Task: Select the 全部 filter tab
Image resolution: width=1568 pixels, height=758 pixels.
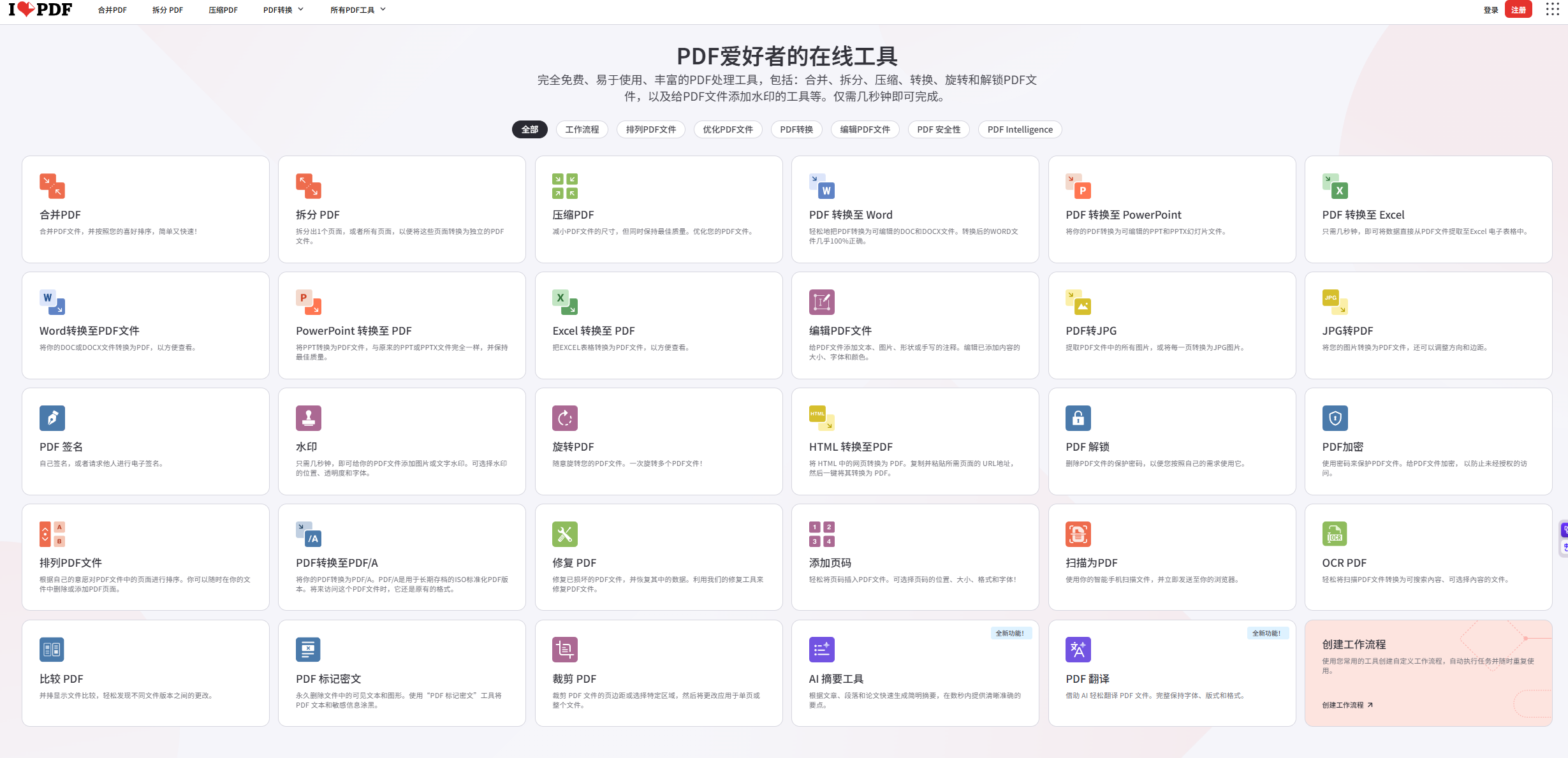Action: pyautogui.click(x=530, y=129)
